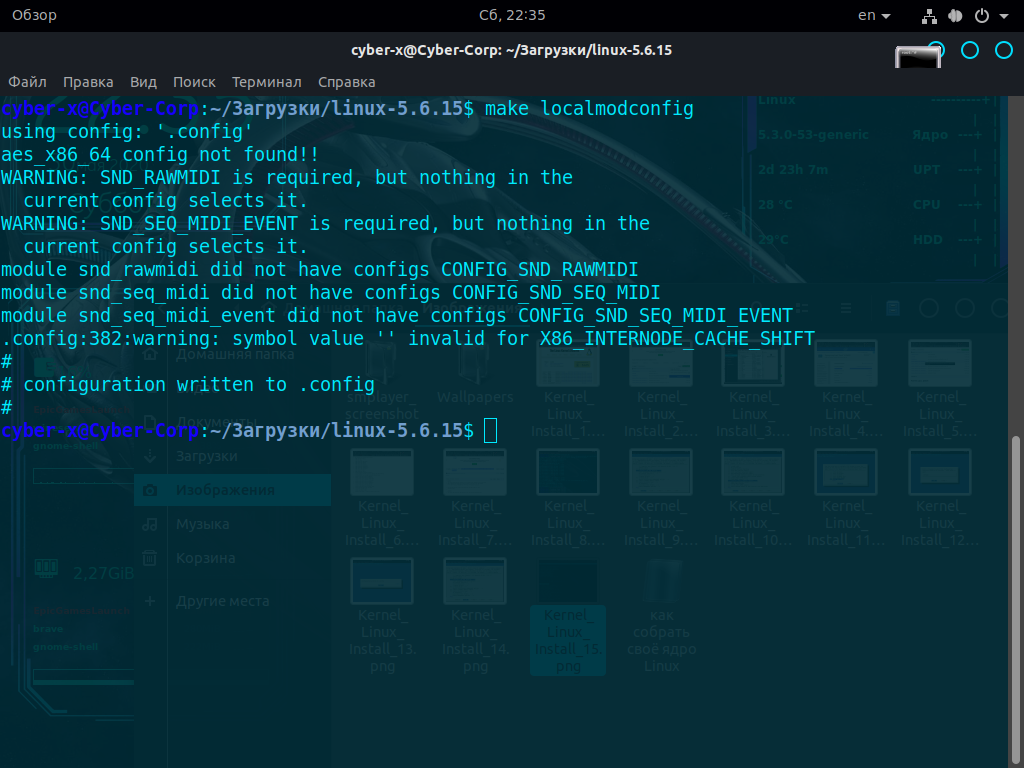This screenshot has height=768, width=1024.
Task: Select Другие места in file manager sidebar behind
Action: pos(222,601)
